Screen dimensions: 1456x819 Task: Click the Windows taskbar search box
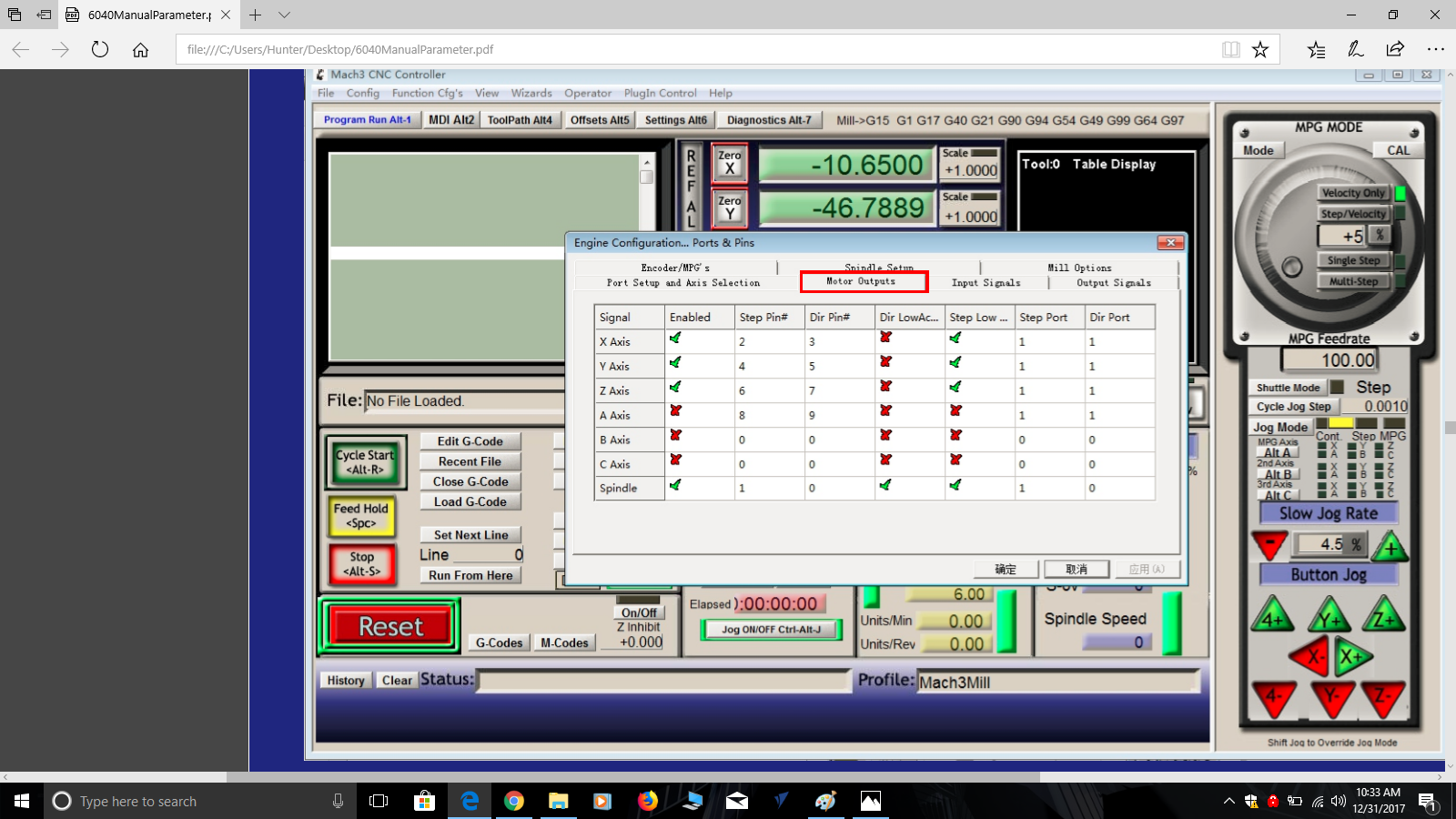pos(200,801)
